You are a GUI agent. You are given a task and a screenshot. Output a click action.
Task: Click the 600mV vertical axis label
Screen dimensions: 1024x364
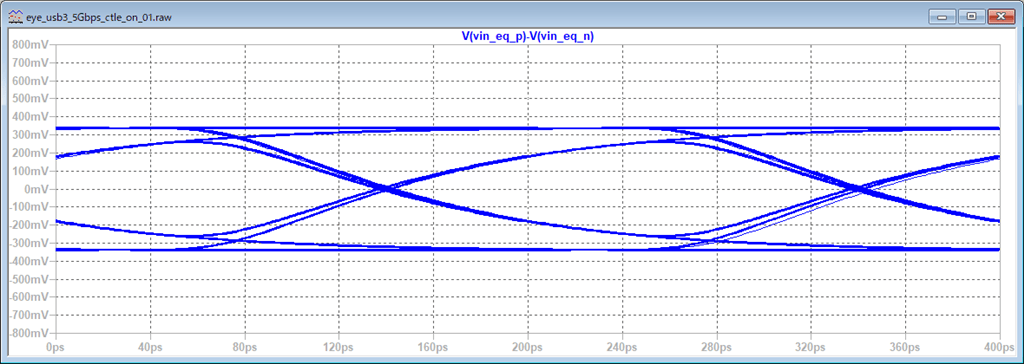[31, 81]
